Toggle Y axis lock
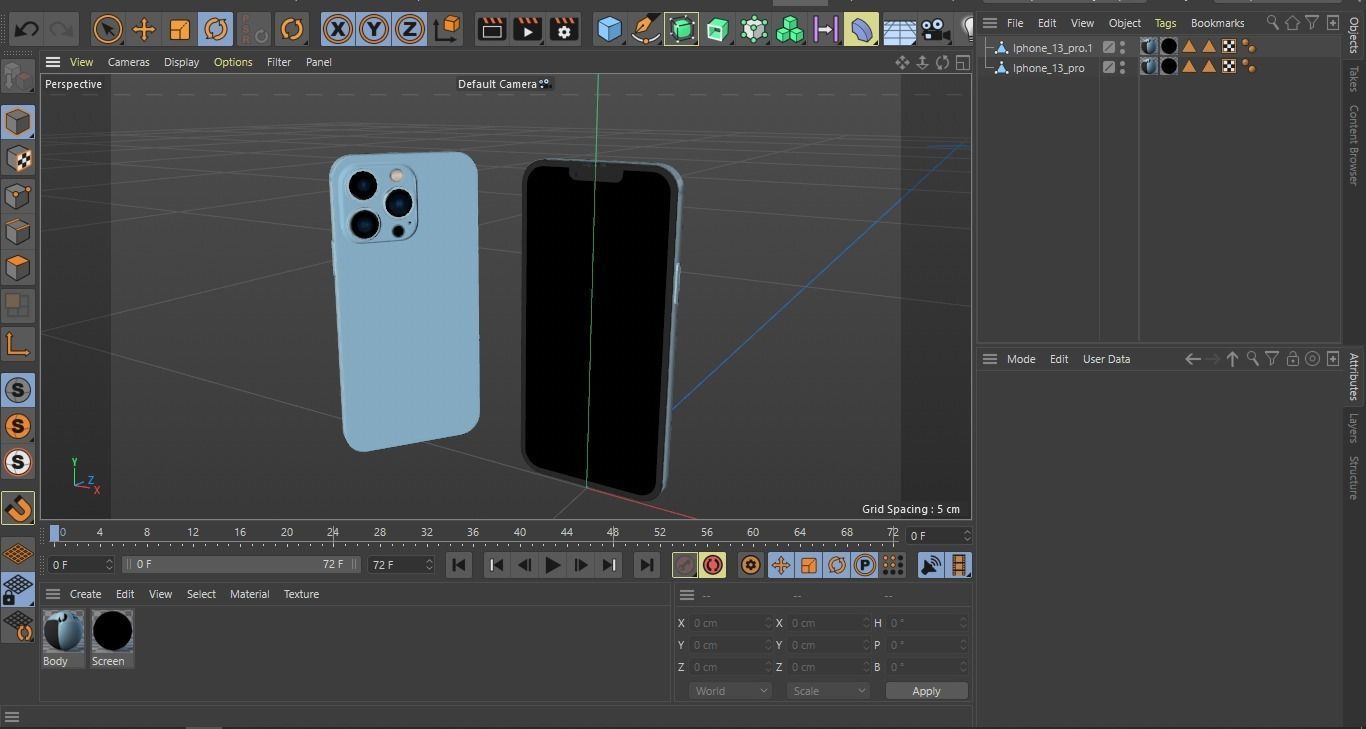 [374, 29]
